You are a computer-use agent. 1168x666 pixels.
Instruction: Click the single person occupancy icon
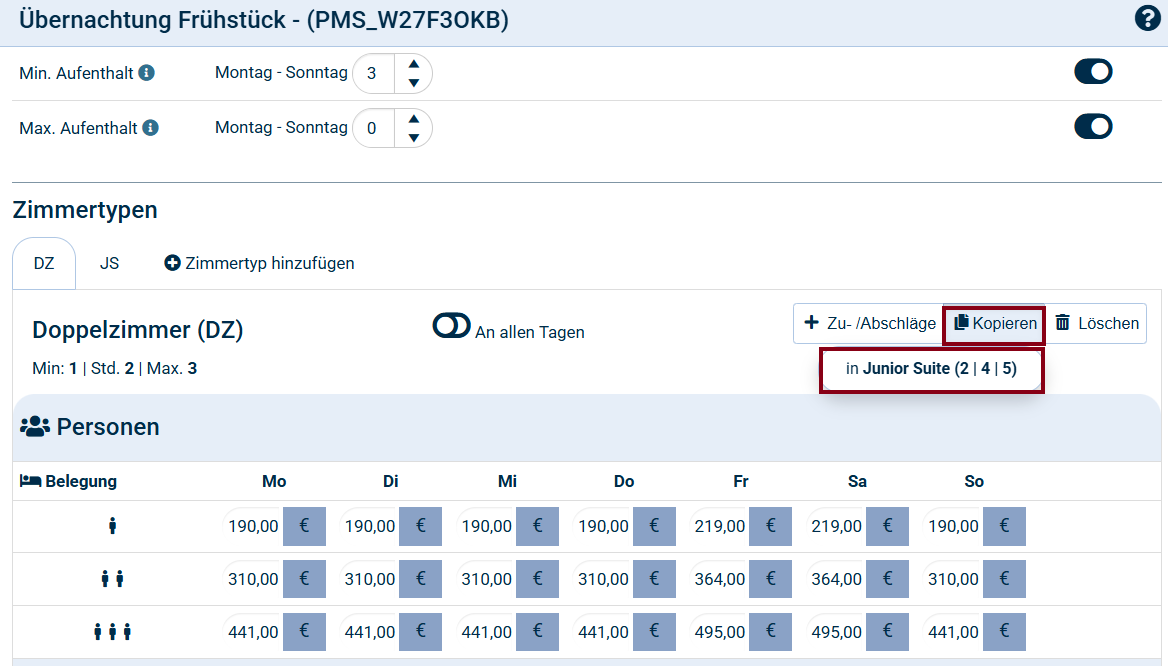(112, 526)
